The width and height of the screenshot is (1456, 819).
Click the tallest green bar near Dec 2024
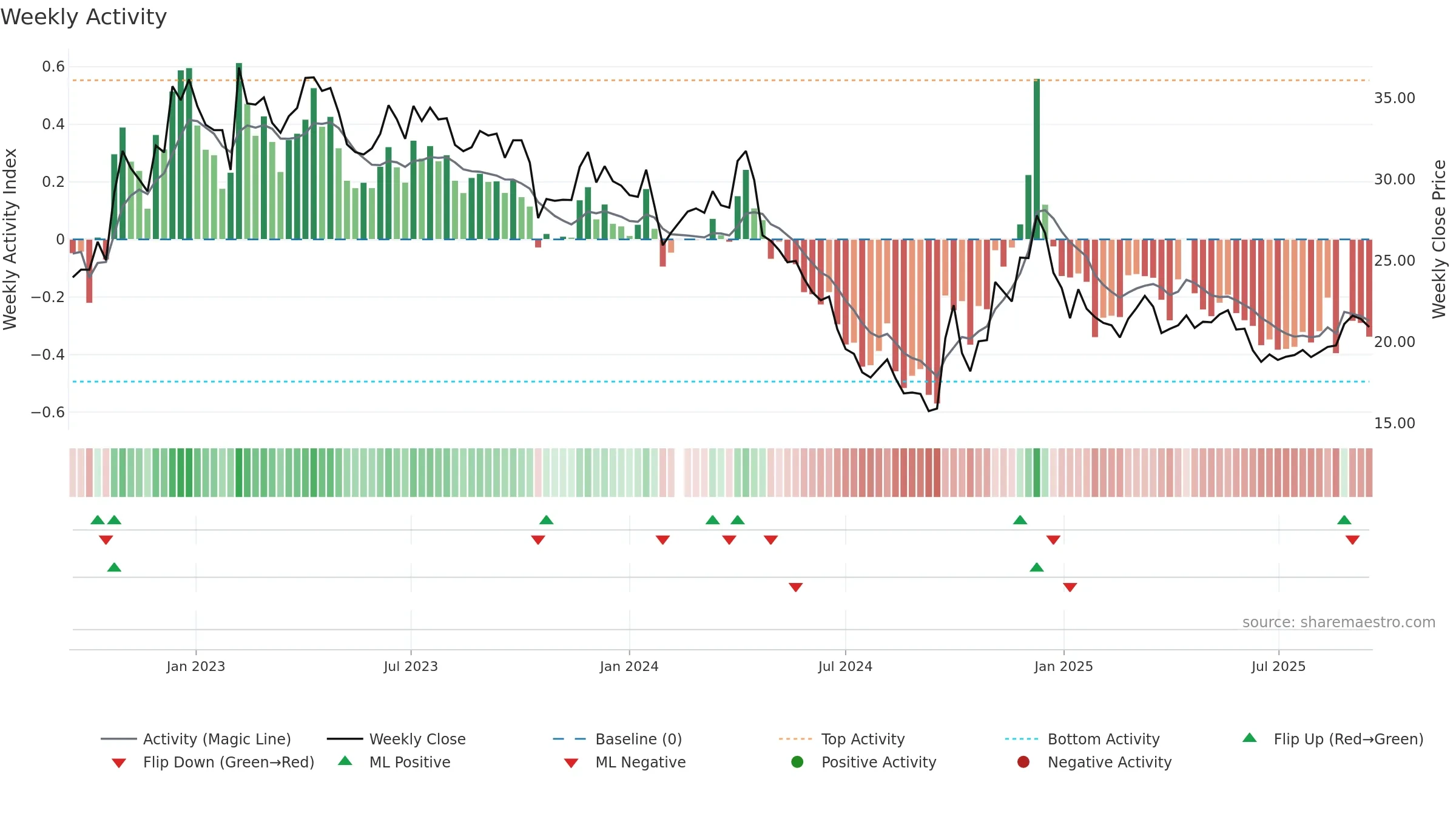1037,159
